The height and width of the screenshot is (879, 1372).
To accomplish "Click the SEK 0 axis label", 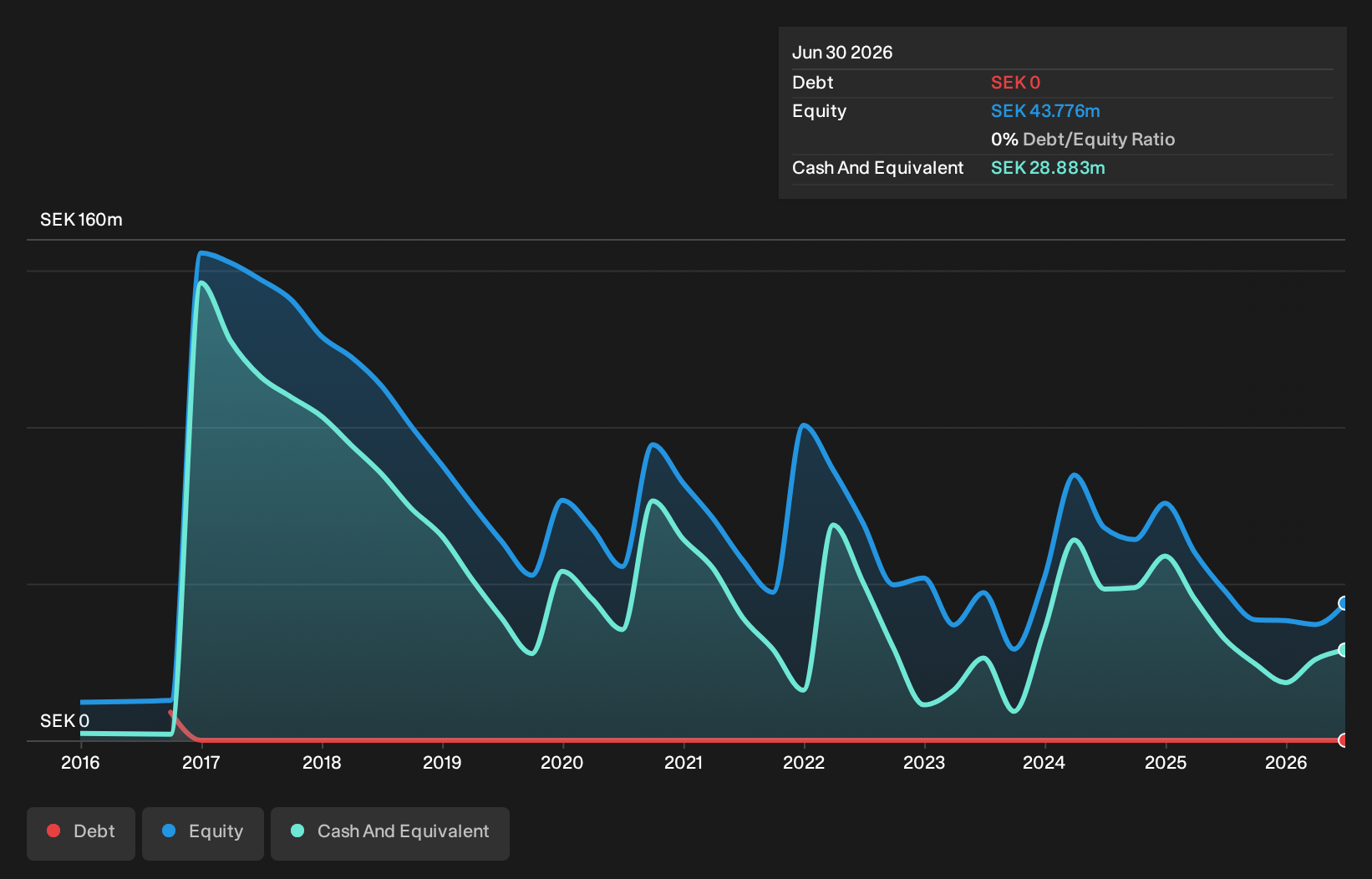I will click(x=64, y=721).
